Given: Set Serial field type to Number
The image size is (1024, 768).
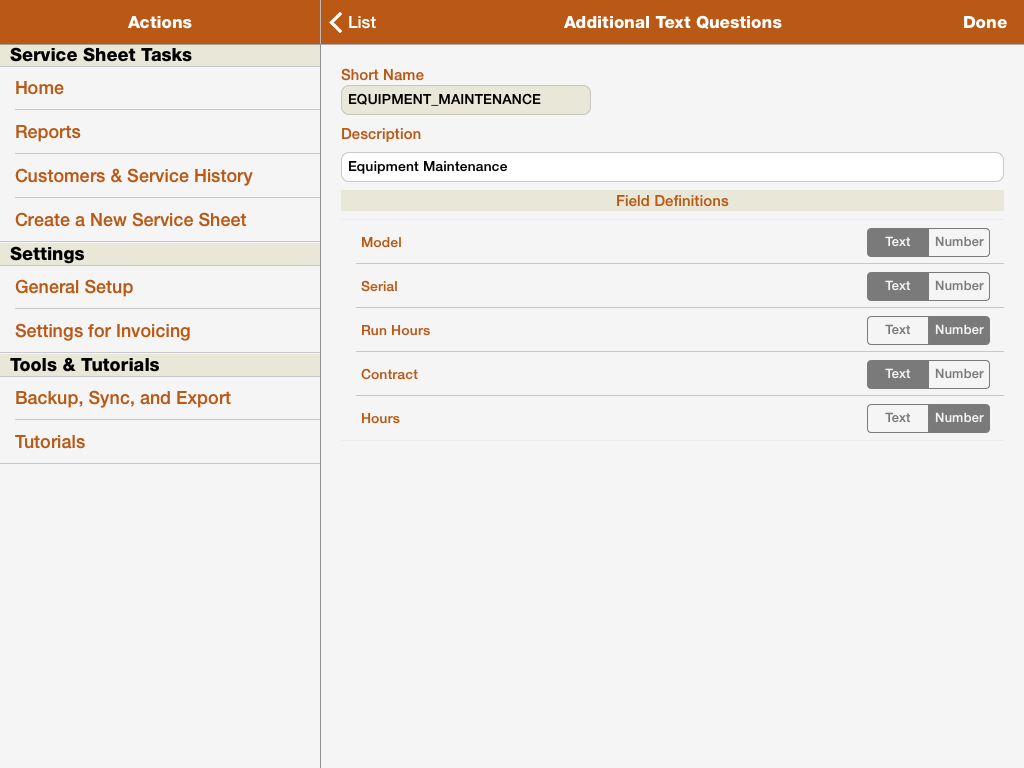Looking at the screenshot, I should pyautogui.click(x=959, y=286).
